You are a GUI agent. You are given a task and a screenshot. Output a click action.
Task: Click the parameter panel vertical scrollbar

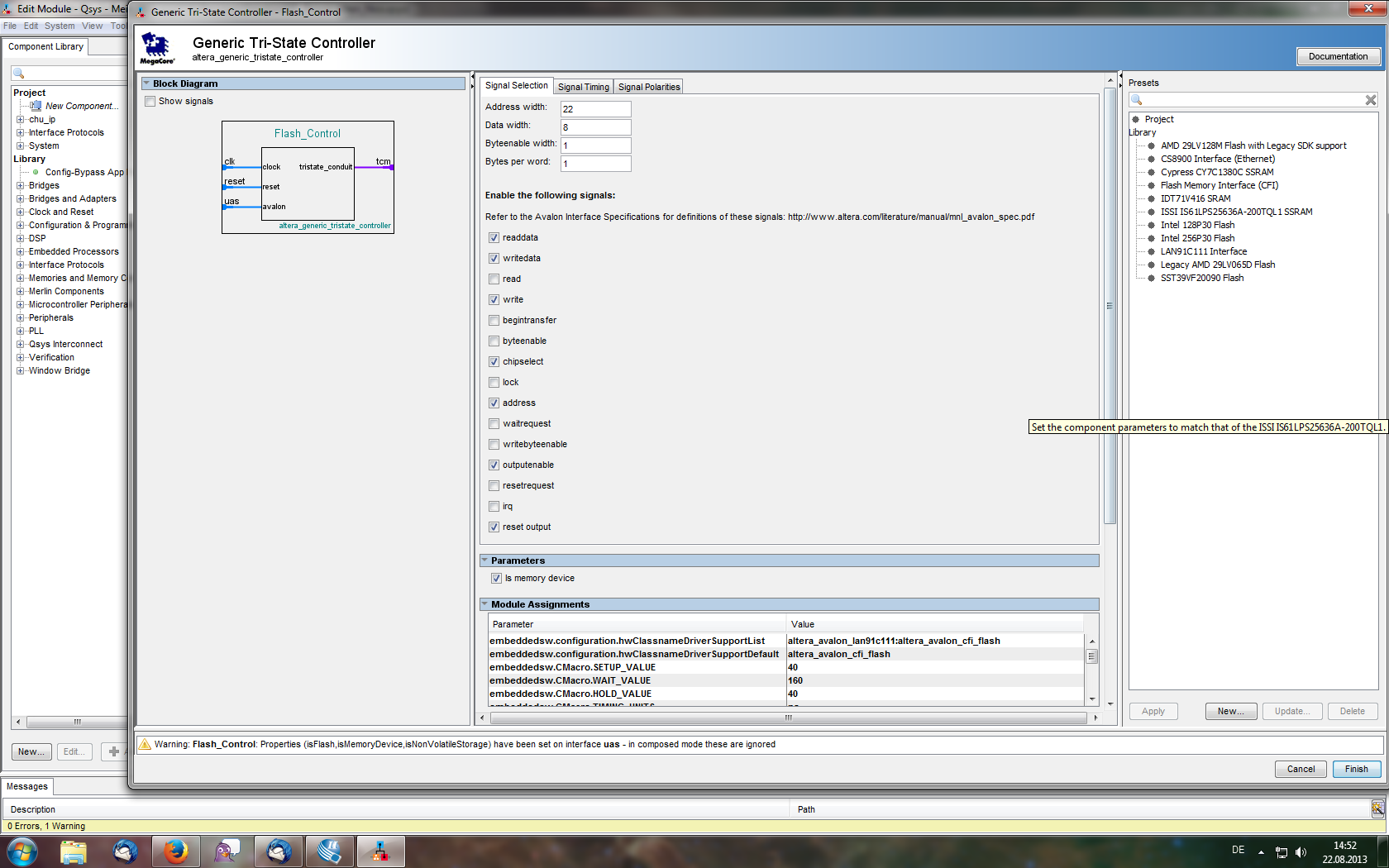[x=1110, y=306]
